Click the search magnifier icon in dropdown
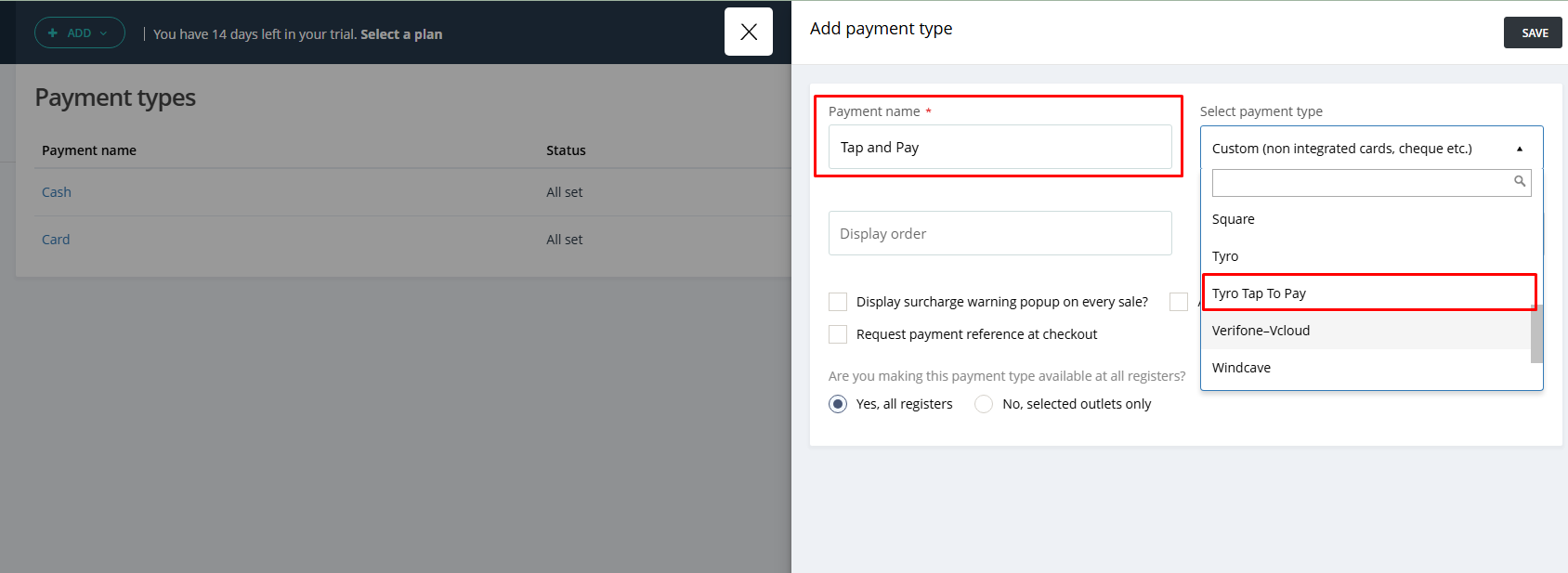 pos(1520,182)
